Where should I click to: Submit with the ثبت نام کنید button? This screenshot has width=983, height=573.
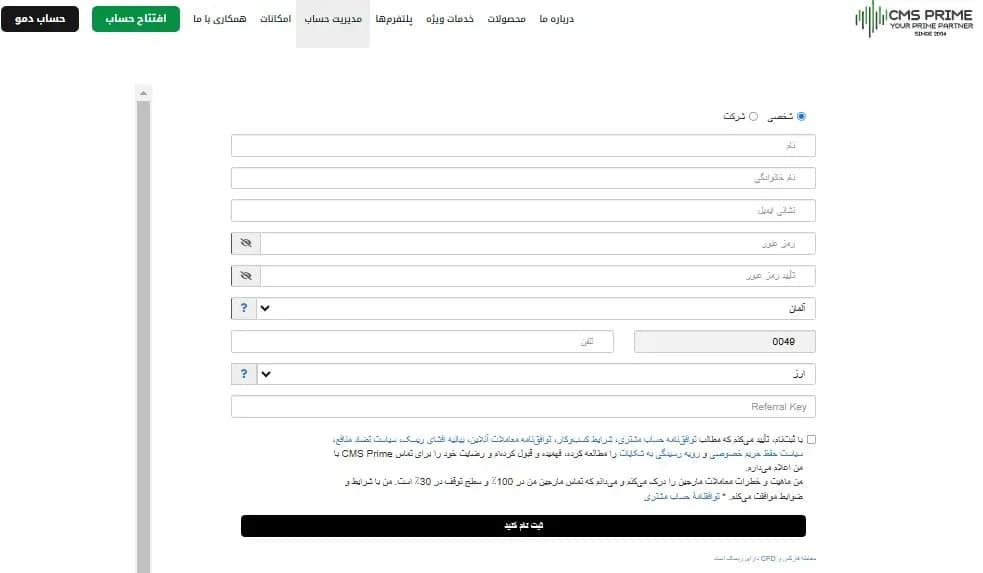pos(523,526)
